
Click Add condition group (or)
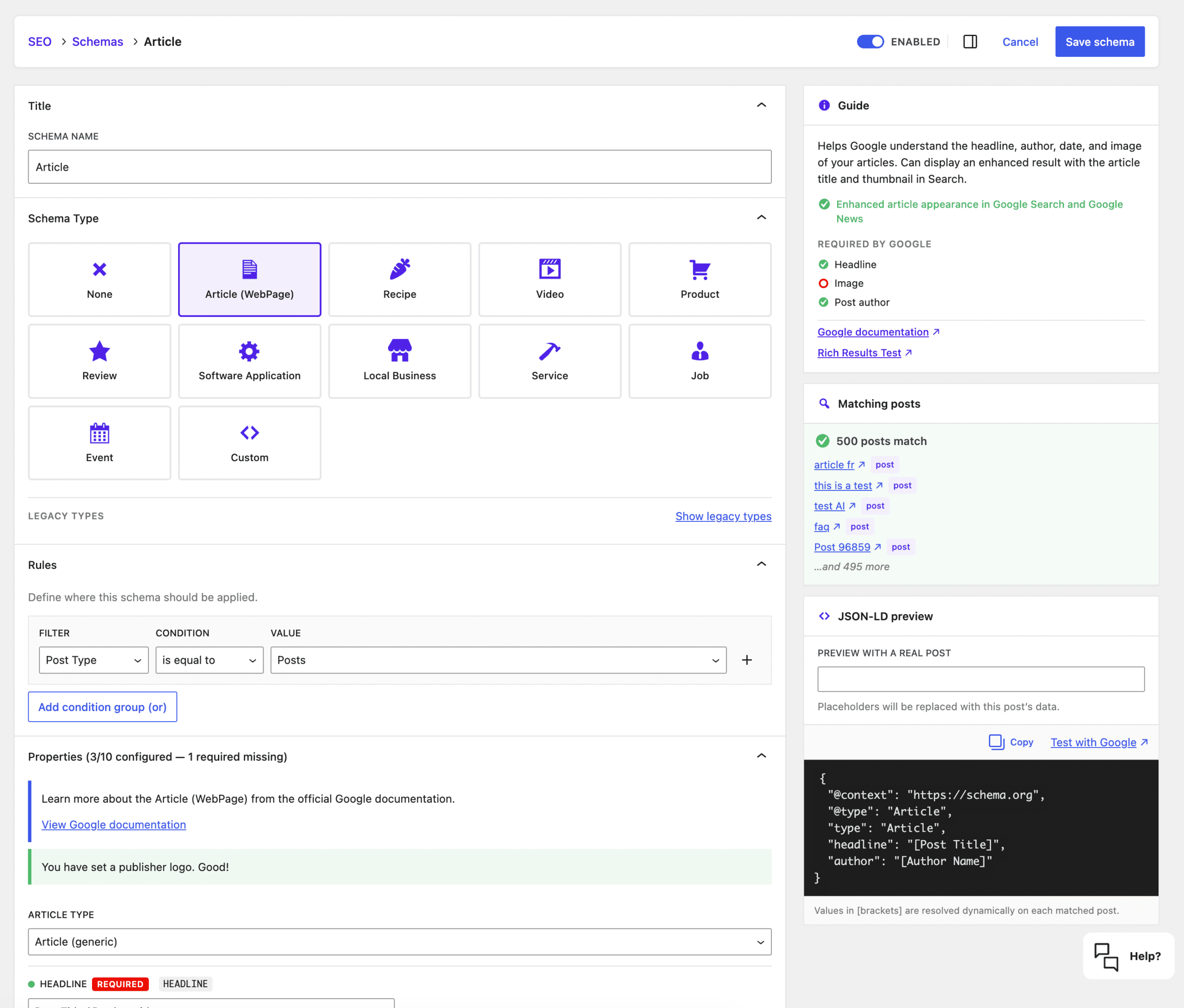pos(102,707)
